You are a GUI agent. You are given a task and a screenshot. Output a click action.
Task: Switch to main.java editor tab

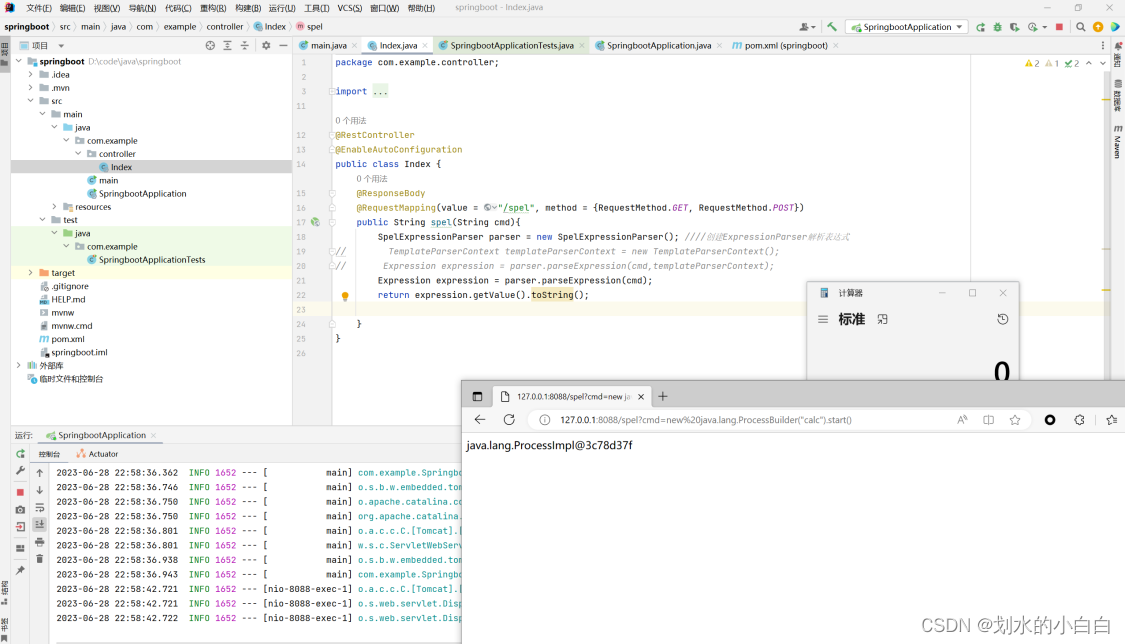[328, 45]
